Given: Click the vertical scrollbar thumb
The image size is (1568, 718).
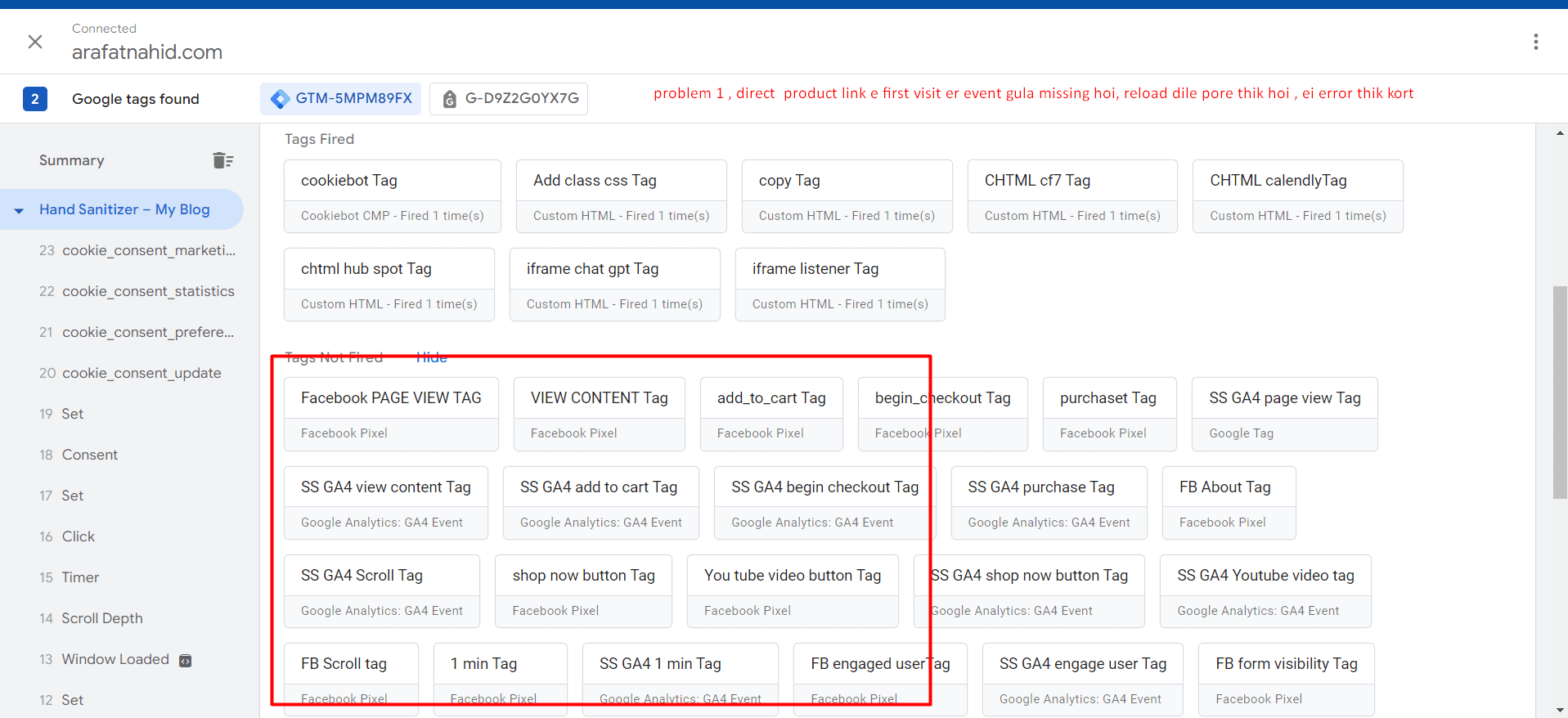Looking at the screenshot, I should click(x=1560, y=393).
